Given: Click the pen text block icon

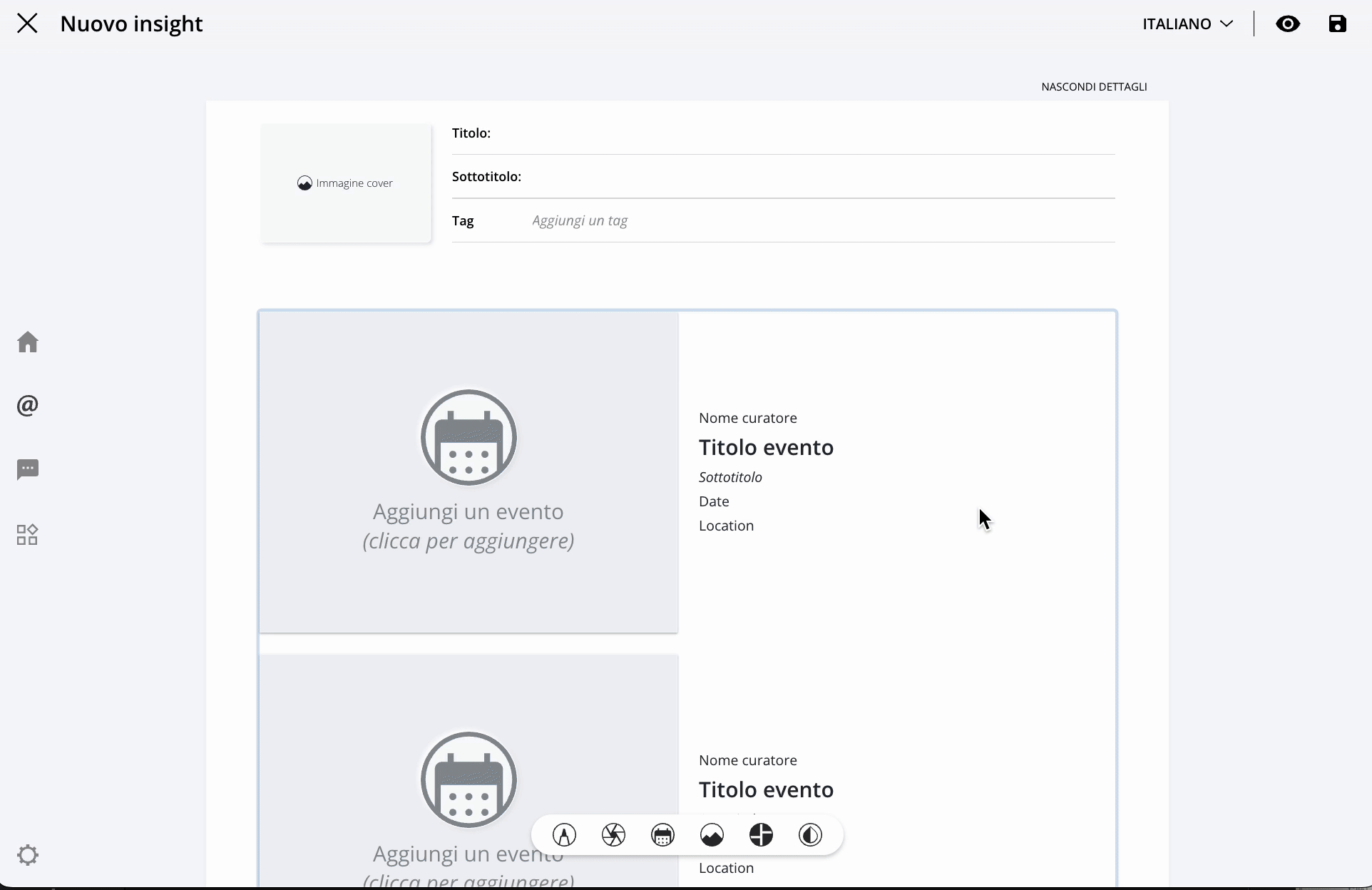Looking at the screenshot, I should pos(564,835).
